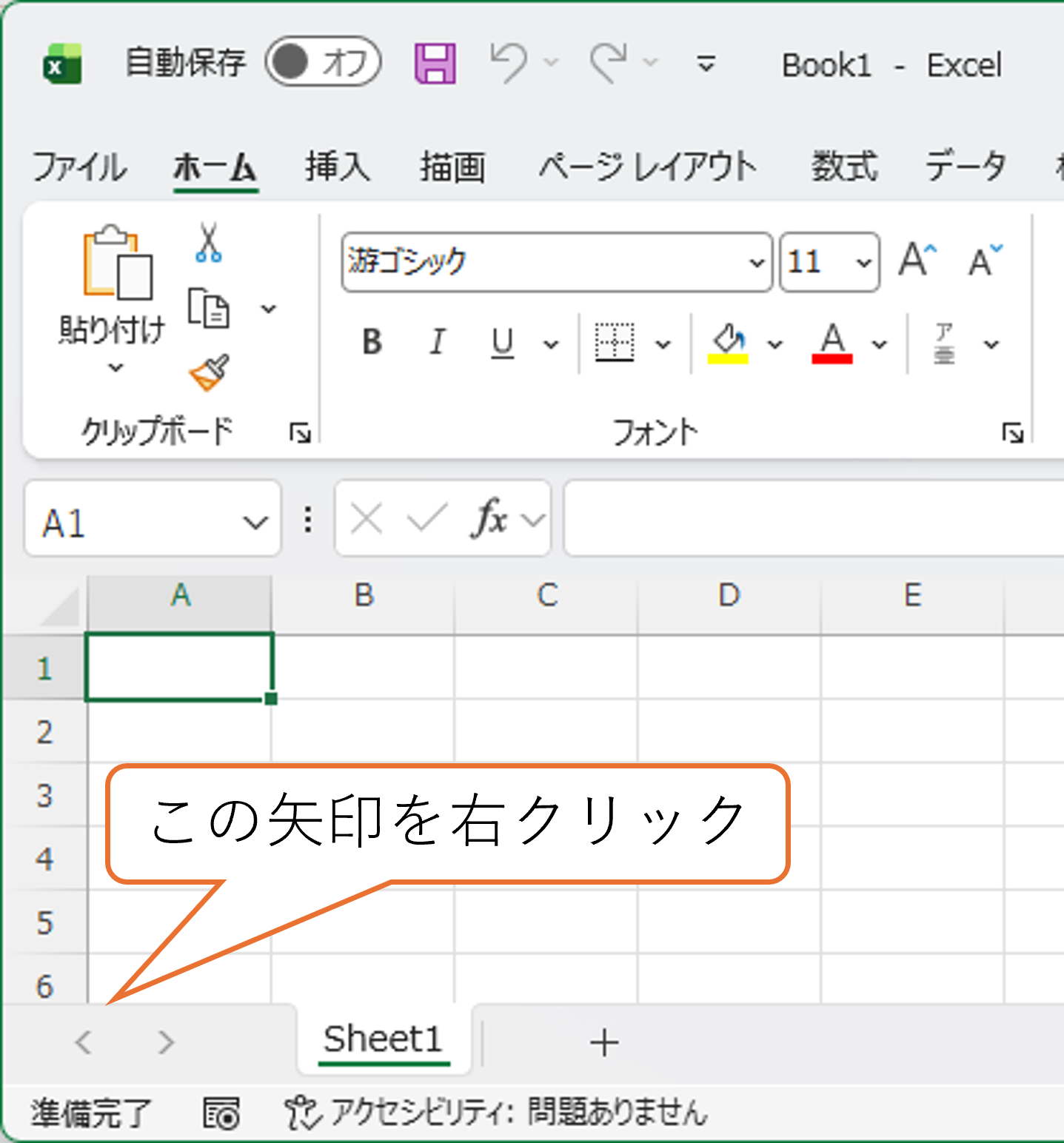The image size is (1064, 1143).
Task: Open the font size dropdown
Action: pyautogui.click(x=863, y=262)
